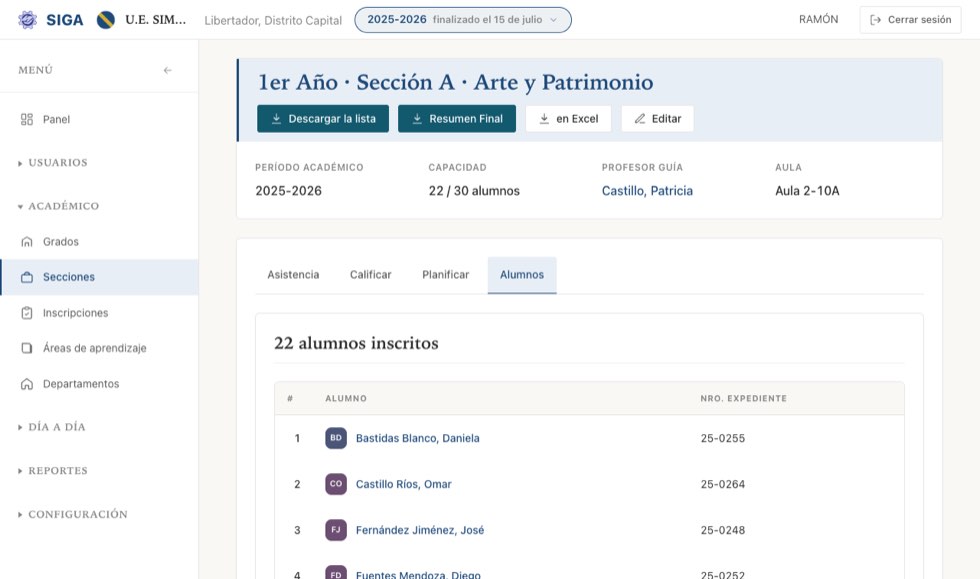
Task: Click the FJ avatar for Fernández Jiménez
Action: pyautogui.click(x=336, y=530)
